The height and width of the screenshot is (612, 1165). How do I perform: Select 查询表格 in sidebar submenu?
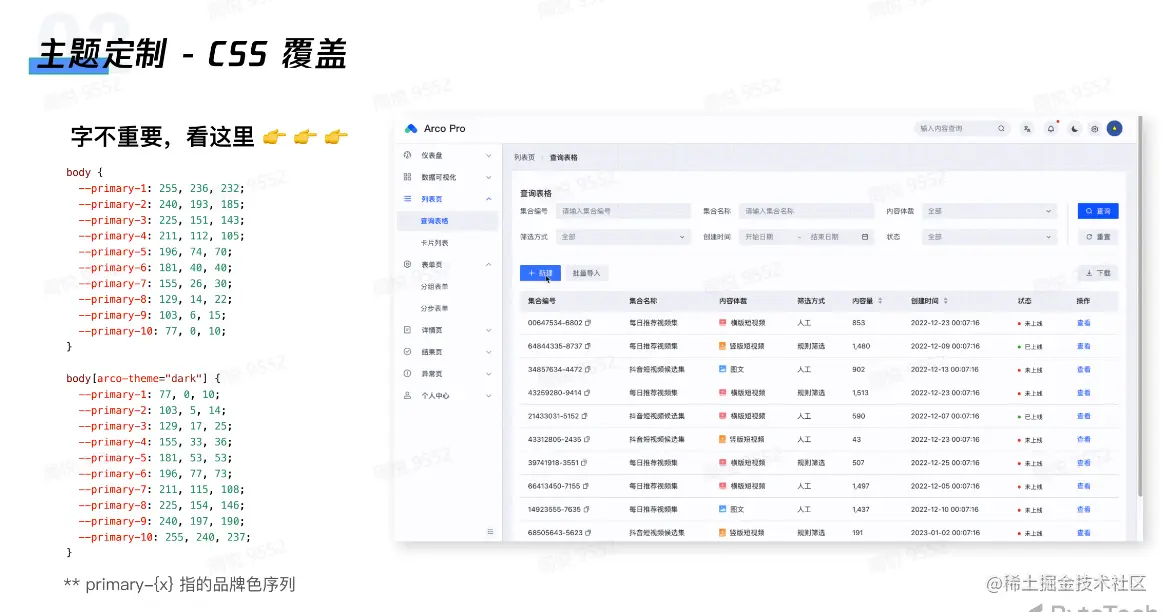447,221
